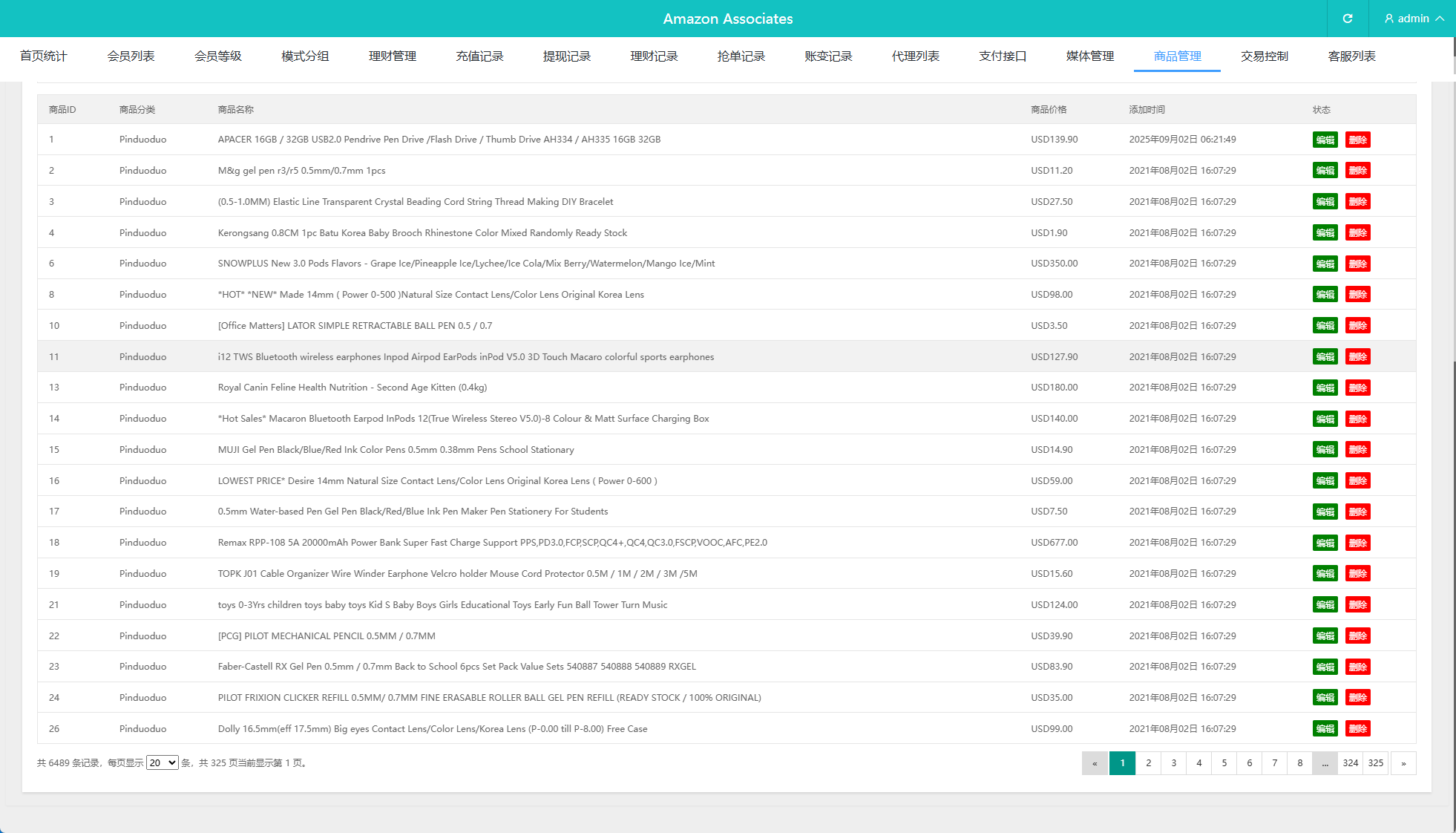This screenshot has height=833, width=1456.
Task: Click the previous page « arrow
Action: click(1095, 763)
